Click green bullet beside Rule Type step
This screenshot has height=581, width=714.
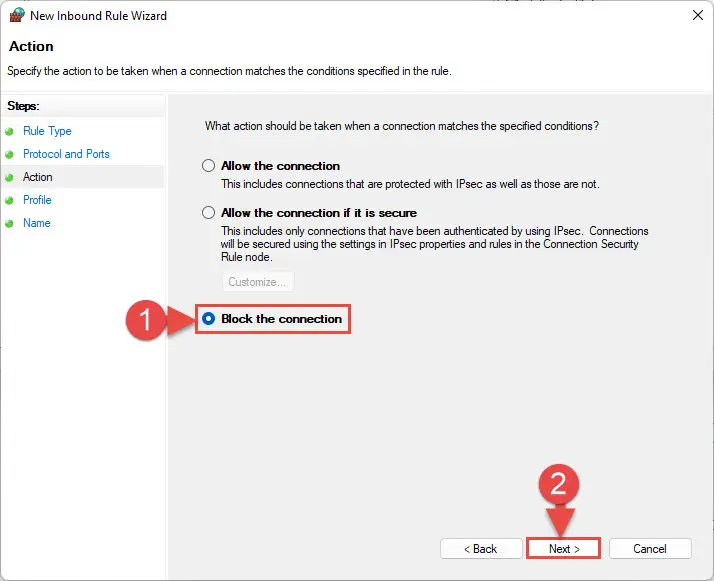click(9, 132)
